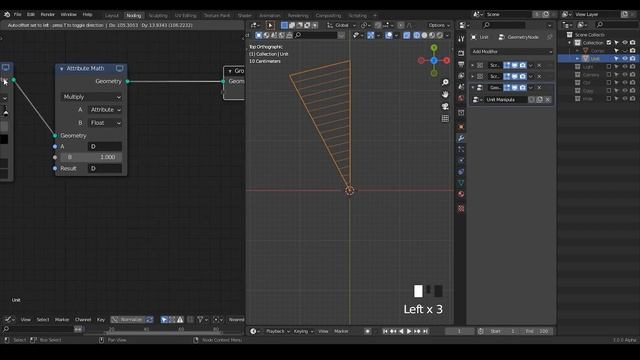640x360 pixels.
Task: Select material preview viewport shading
Action: [x=432, y=36]
